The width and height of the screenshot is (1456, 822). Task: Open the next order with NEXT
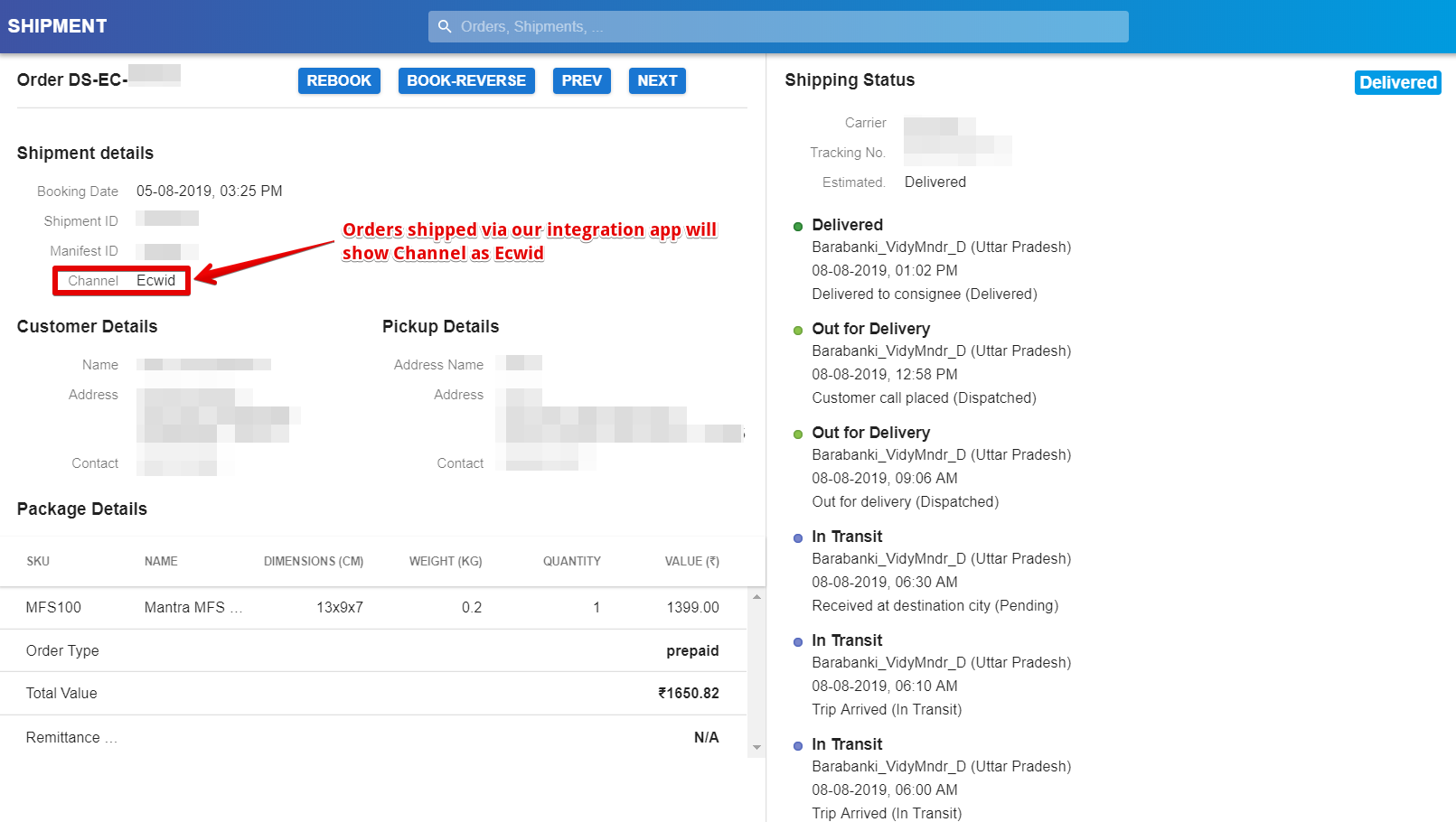657,81
